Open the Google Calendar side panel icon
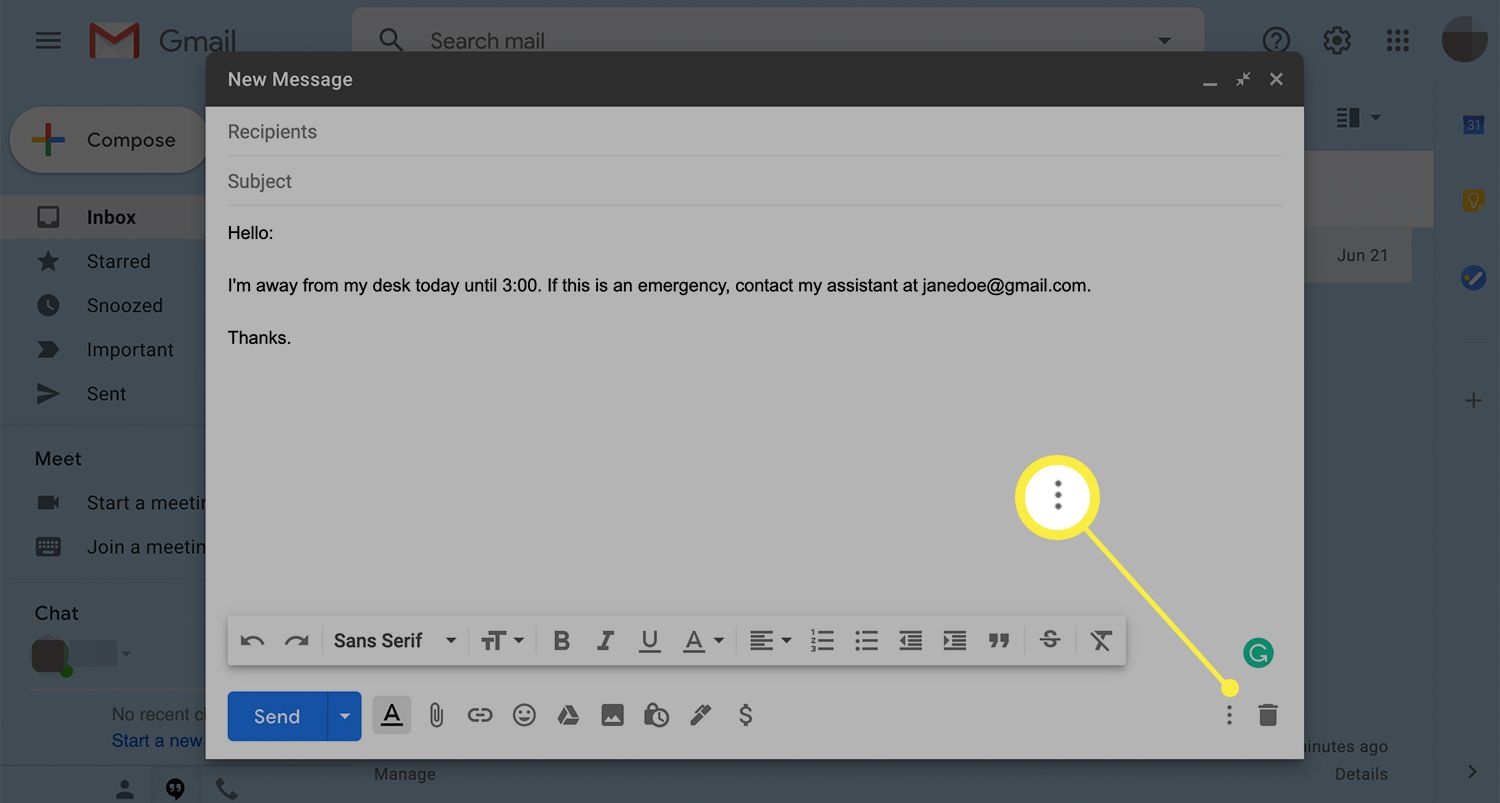This screenshot has width=1500, height=803. (x=1473, y=124)
